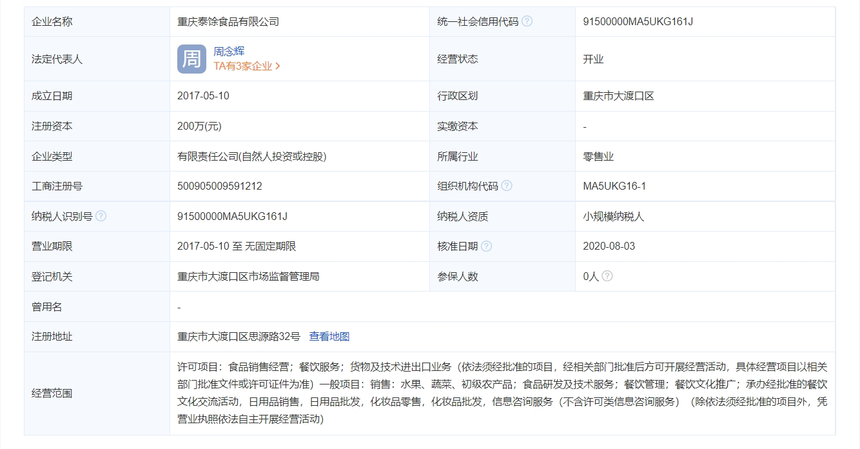The image size is (860, 449).
Task: Click help icon next to 组织机构代码
Action: click(x=507, y=186)
